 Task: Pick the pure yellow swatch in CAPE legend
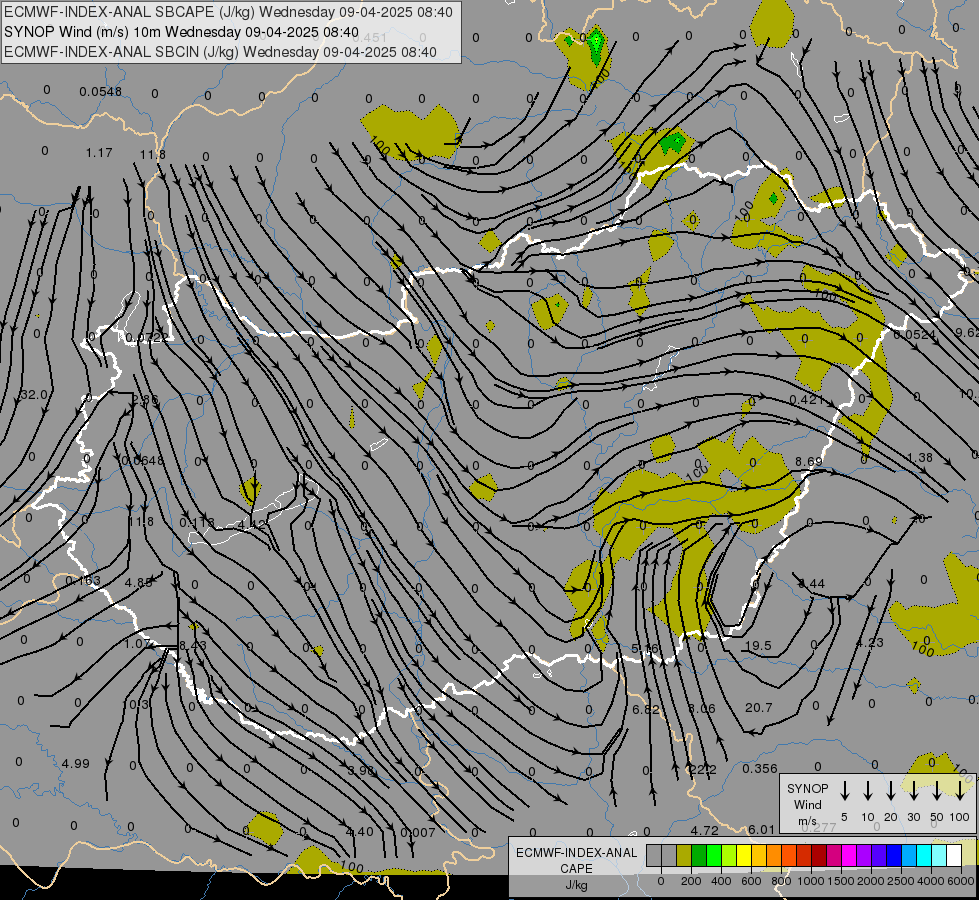pyautogui.click(x=744, y=855)
